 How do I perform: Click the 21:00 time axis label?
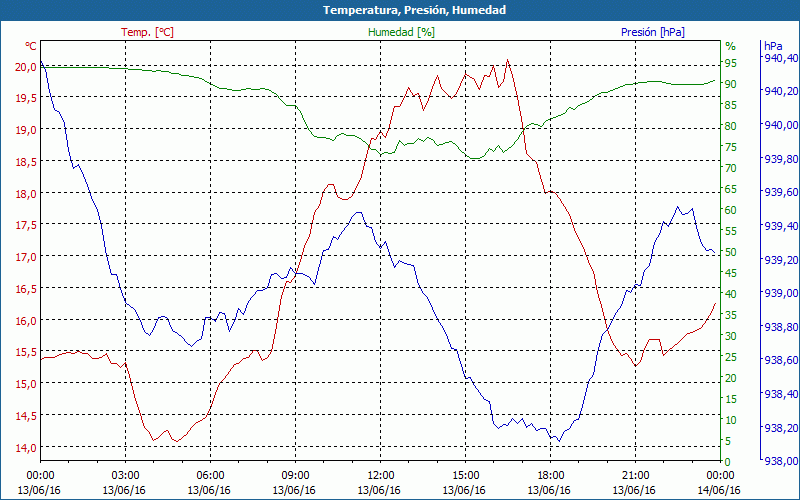pyautogui.click(x=636, y=476)
